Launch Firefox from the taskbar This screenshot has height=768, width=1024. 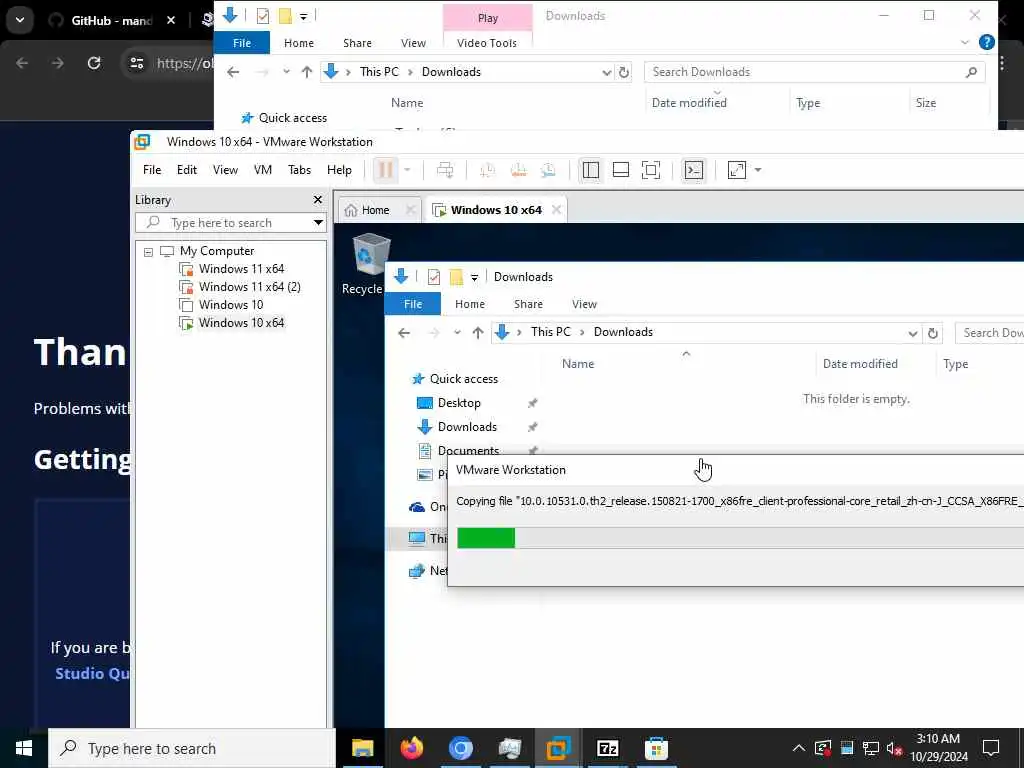click(x=411, y=748)
